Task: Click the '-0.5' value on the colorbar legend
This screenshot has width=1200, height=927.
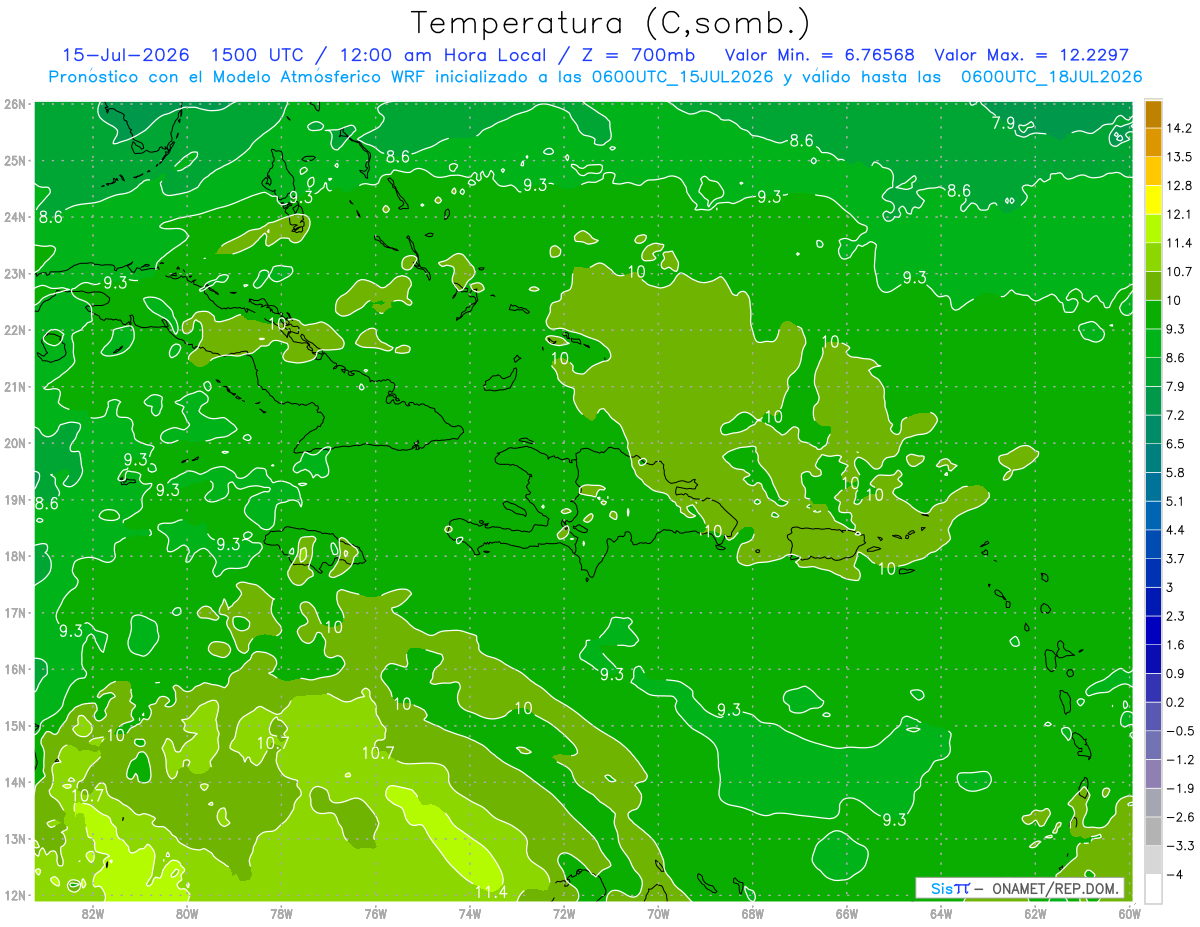Action: [1181, 730]
